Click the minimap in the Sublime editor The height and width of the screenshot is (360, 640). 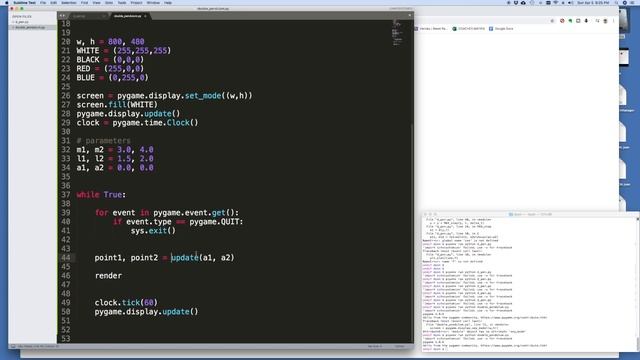(398, 33)
